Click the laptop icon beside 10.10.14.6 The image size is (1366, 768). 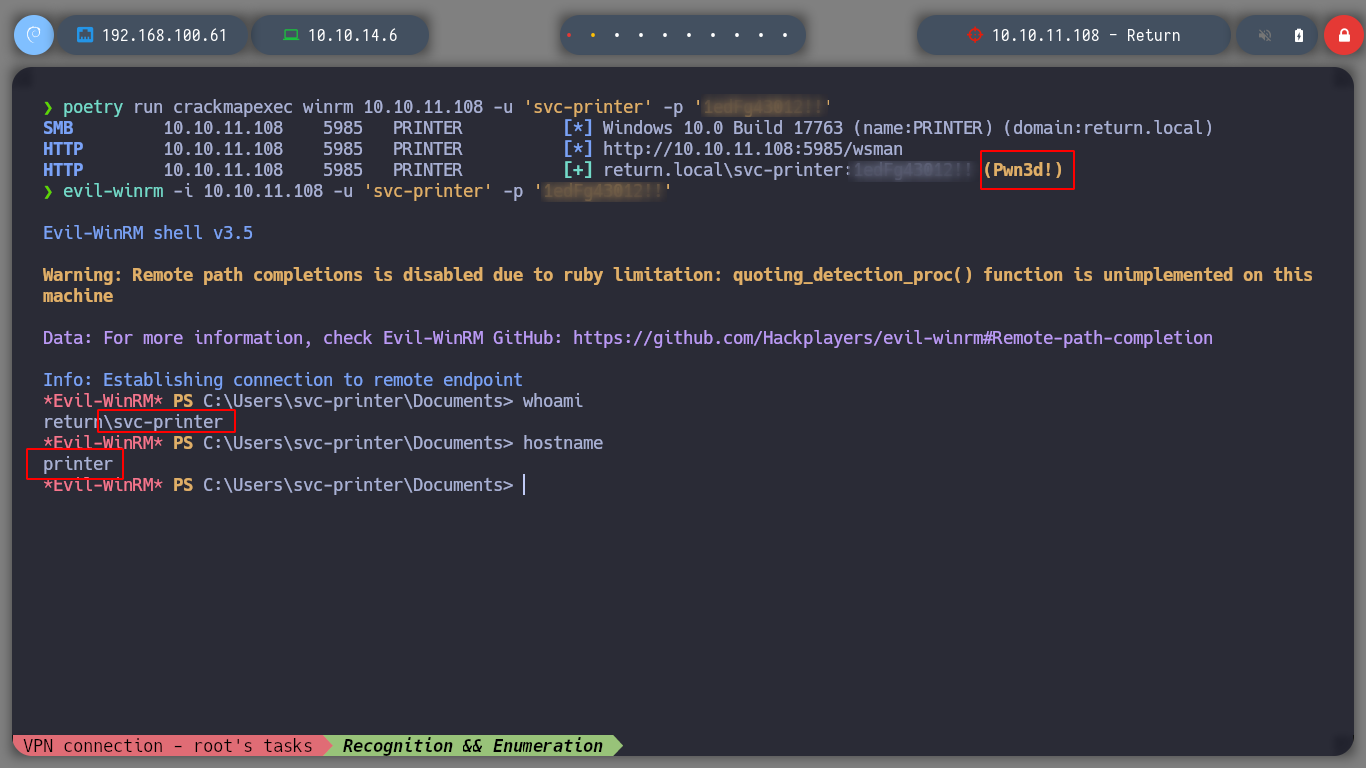click(291, 35)
